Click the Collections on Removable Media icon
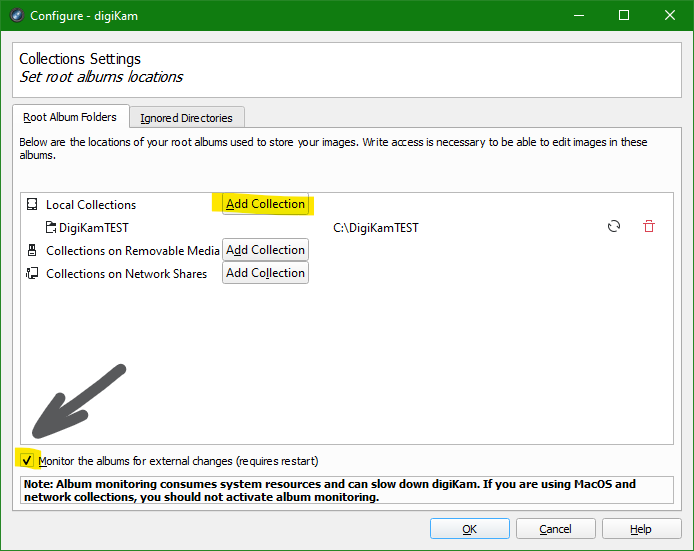 coord(32,251)
